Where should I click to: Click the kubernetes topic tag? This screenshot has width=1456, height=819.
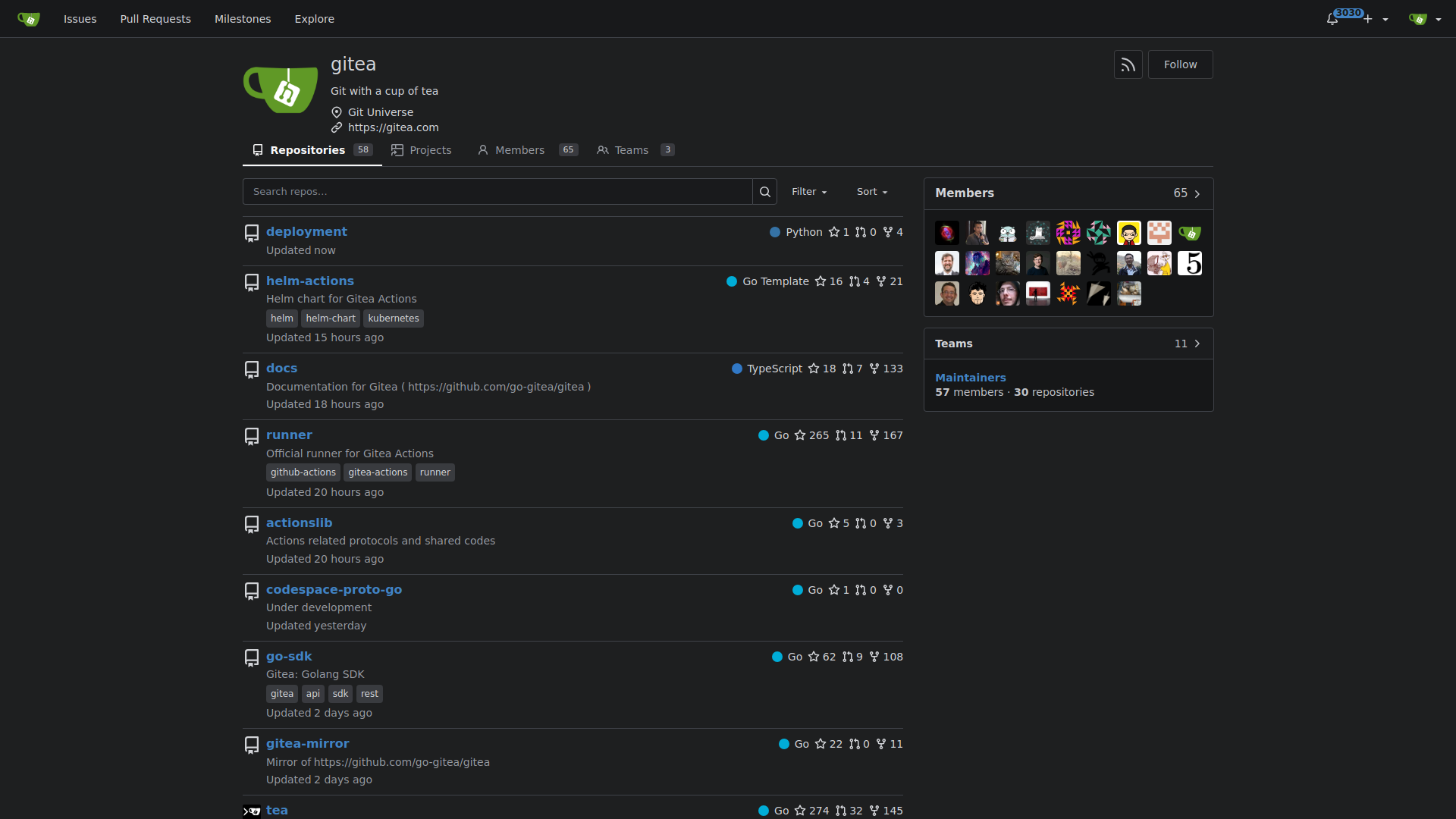tap(394, 318)
